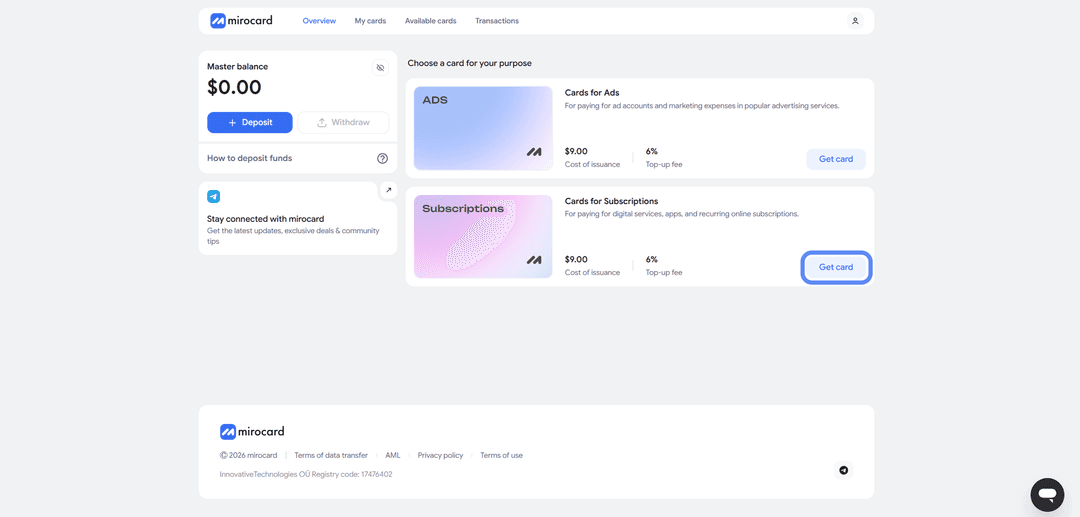
Task: Click the Telegram icon in the connect card
Action: pos(214,197)
